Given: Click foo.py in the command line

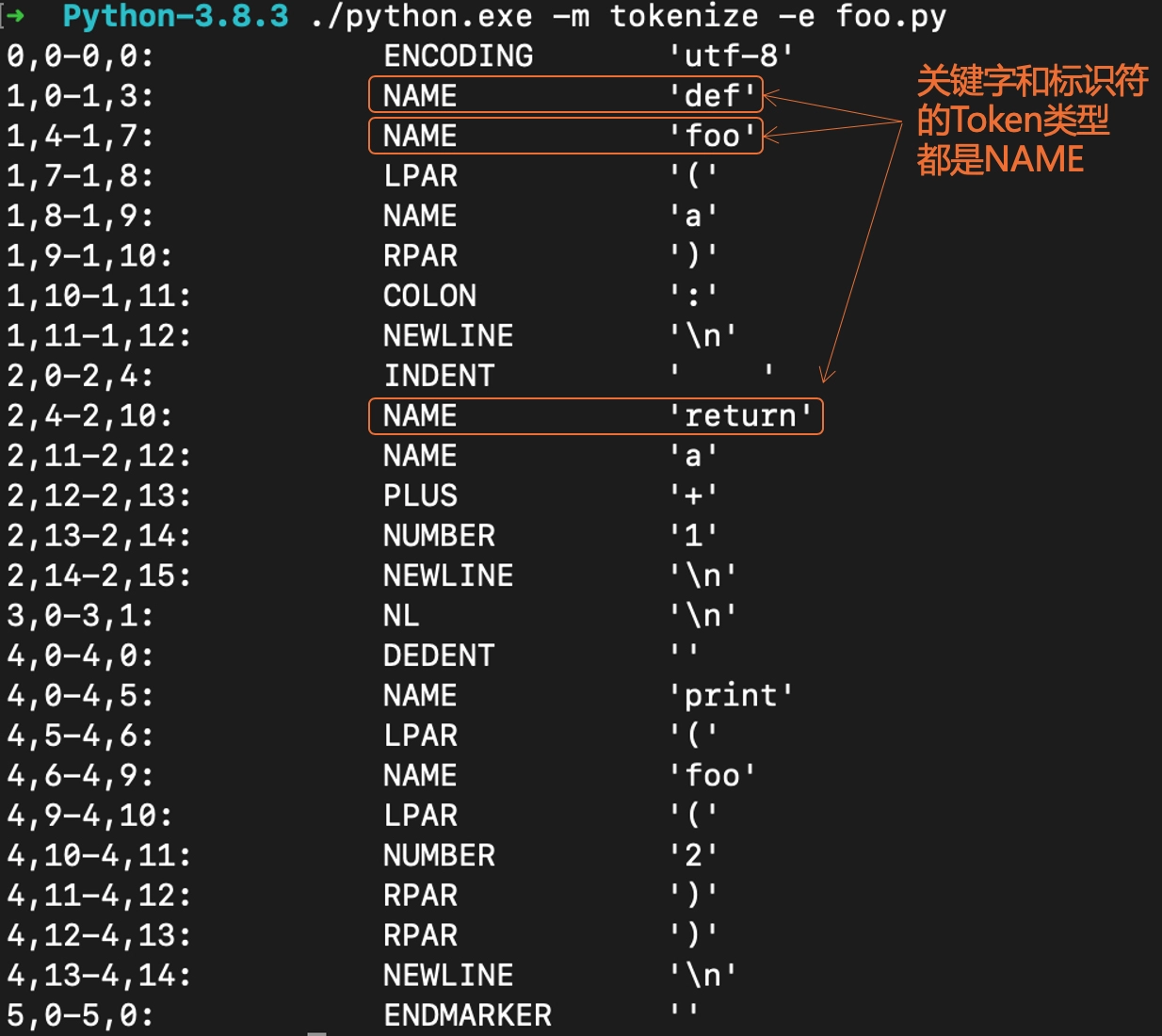Looking at the screenshot, I should click(891, 16).
